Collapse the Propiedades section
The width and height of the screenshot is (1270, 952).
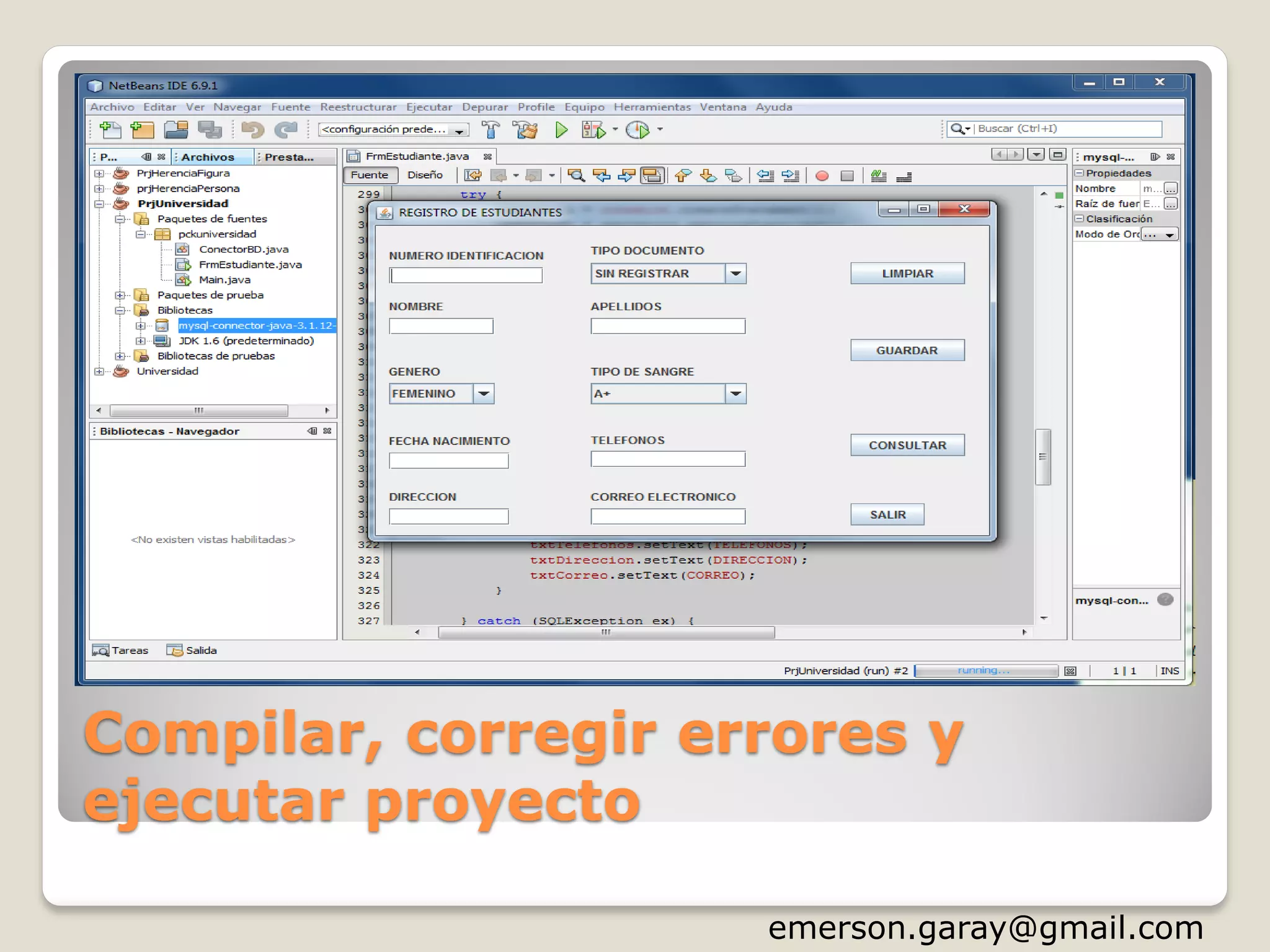pyautogui.click(x=1080, y=173)
